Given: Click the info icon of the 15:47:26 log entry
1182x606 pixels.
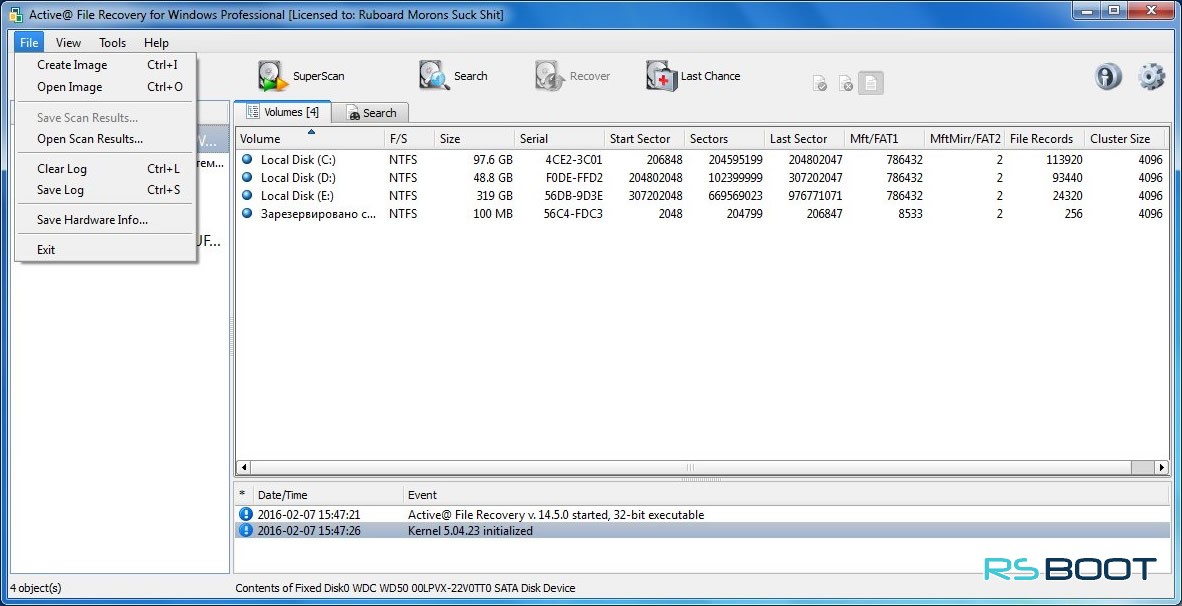Looking at the screenshot, I should [246, 531].
